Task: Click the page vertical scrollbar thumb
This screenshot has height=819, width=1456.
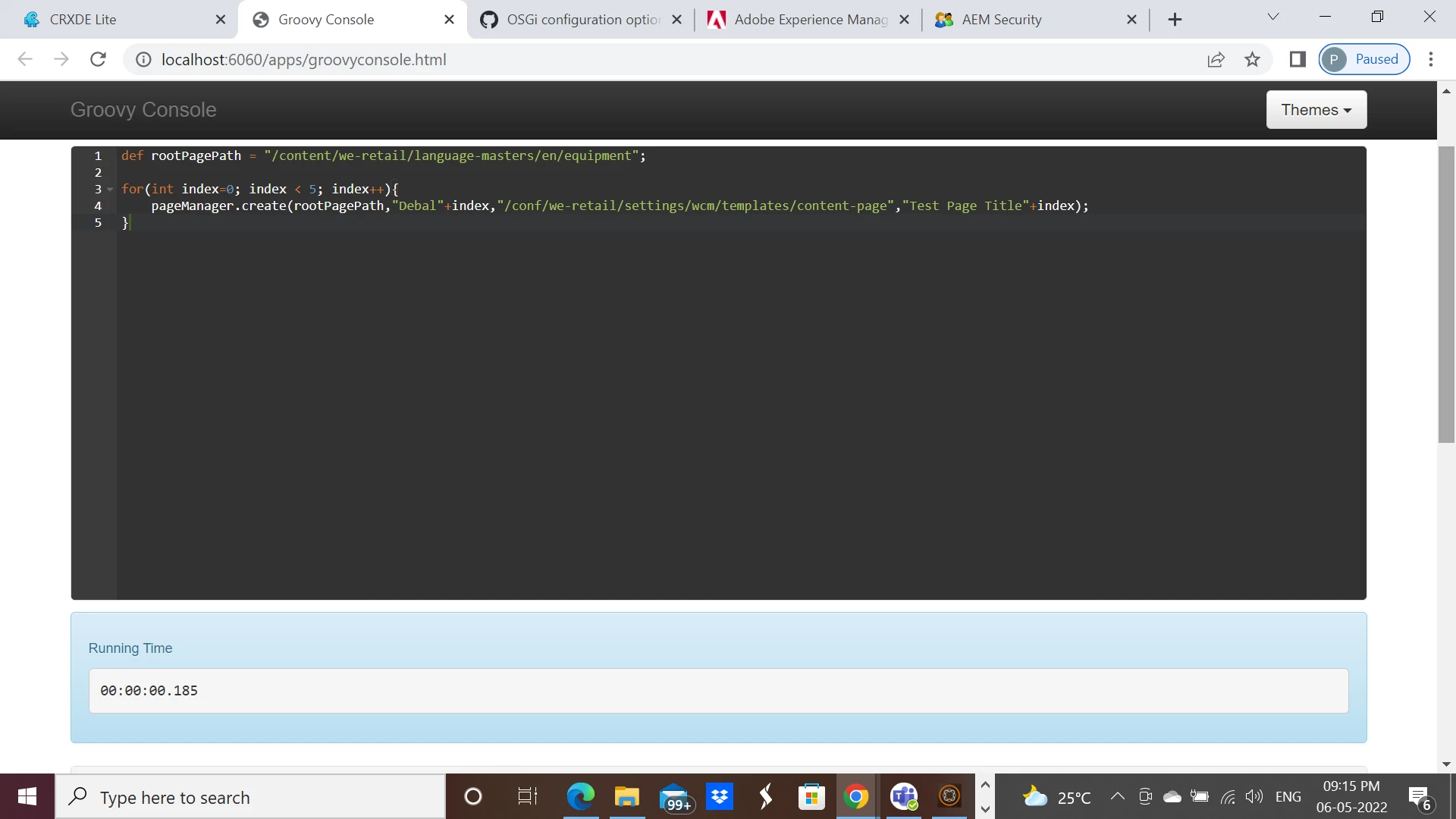Action: (x=1446, y=294)
